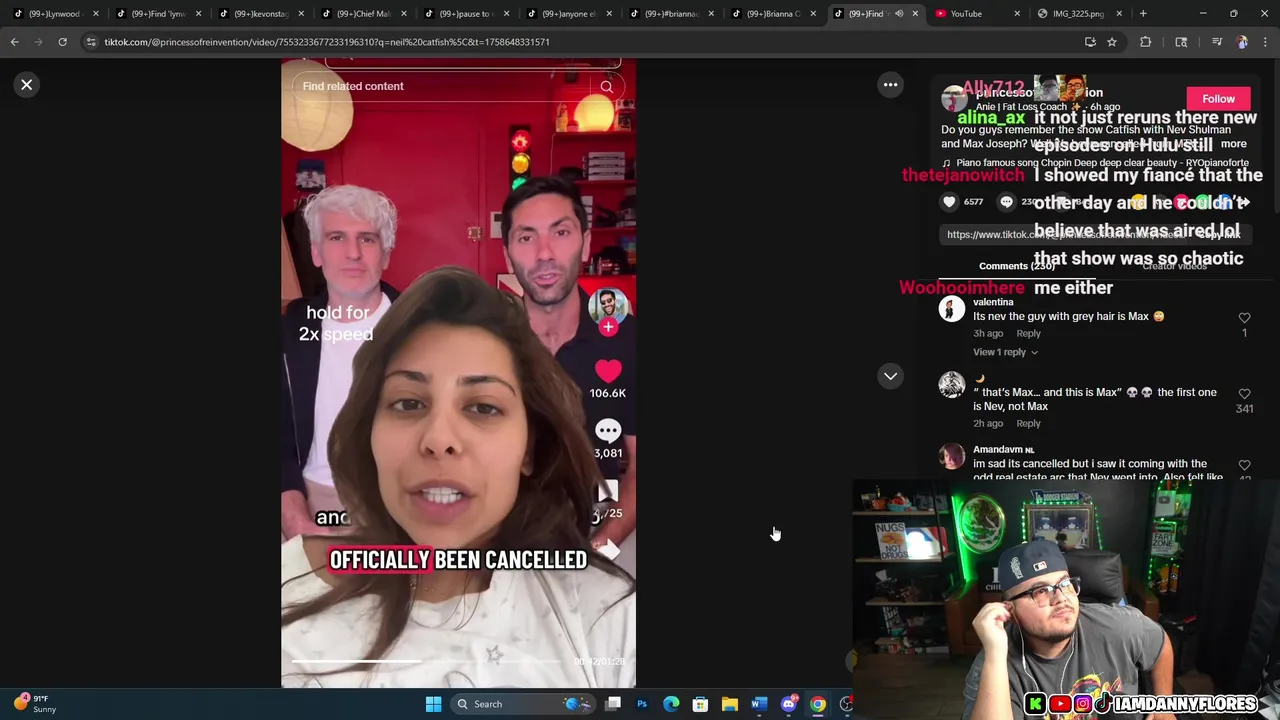Image resolution: width=1280 pixels, height=720 pixels.
Task: Click the tiktok.com address bar URL
Action: (x=327, y=42)
